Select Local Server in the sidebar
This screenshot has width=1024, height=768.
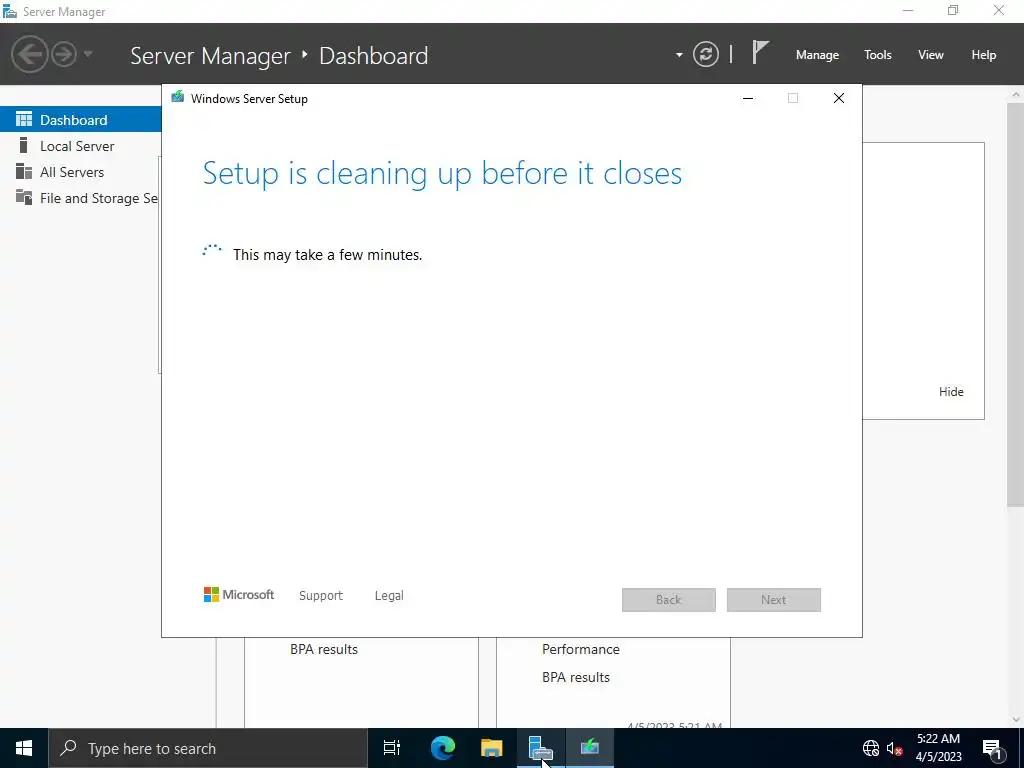(x=80, y=146)
